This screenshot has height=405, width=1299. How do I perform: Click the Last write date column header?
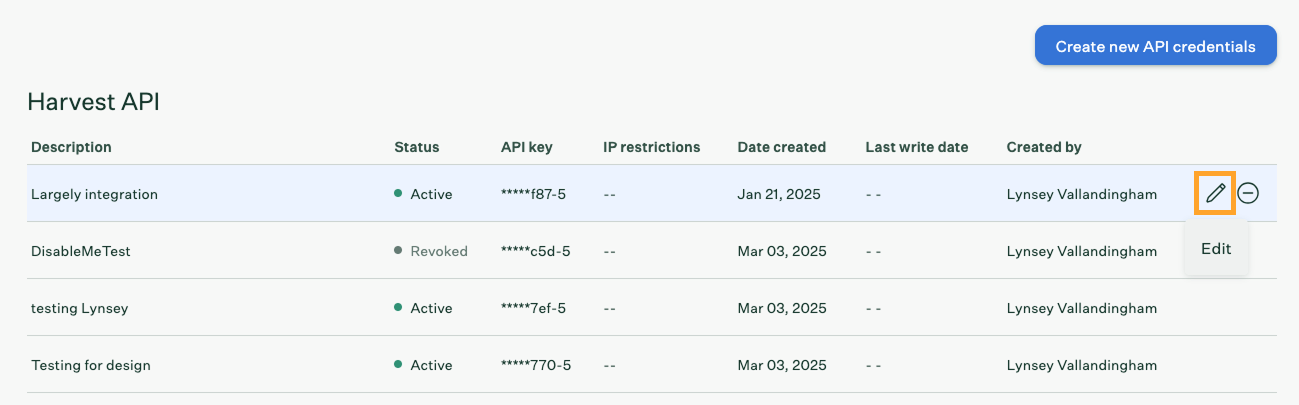tap(916, 147)
